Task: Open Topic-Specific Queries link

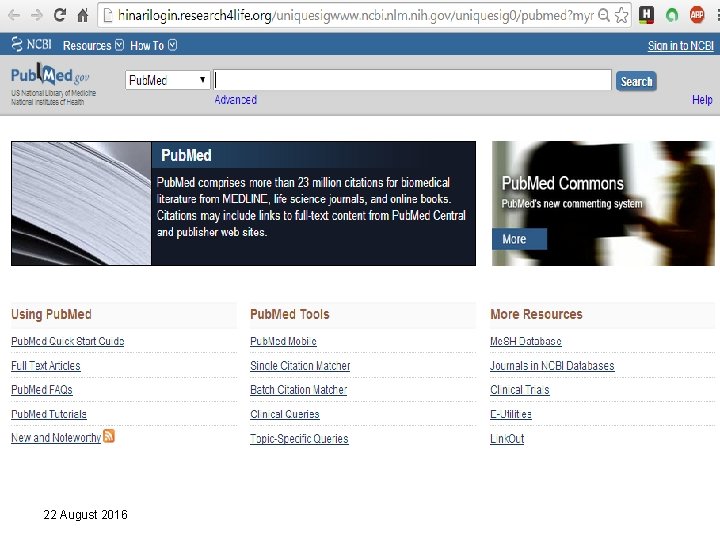Action: 299,439
